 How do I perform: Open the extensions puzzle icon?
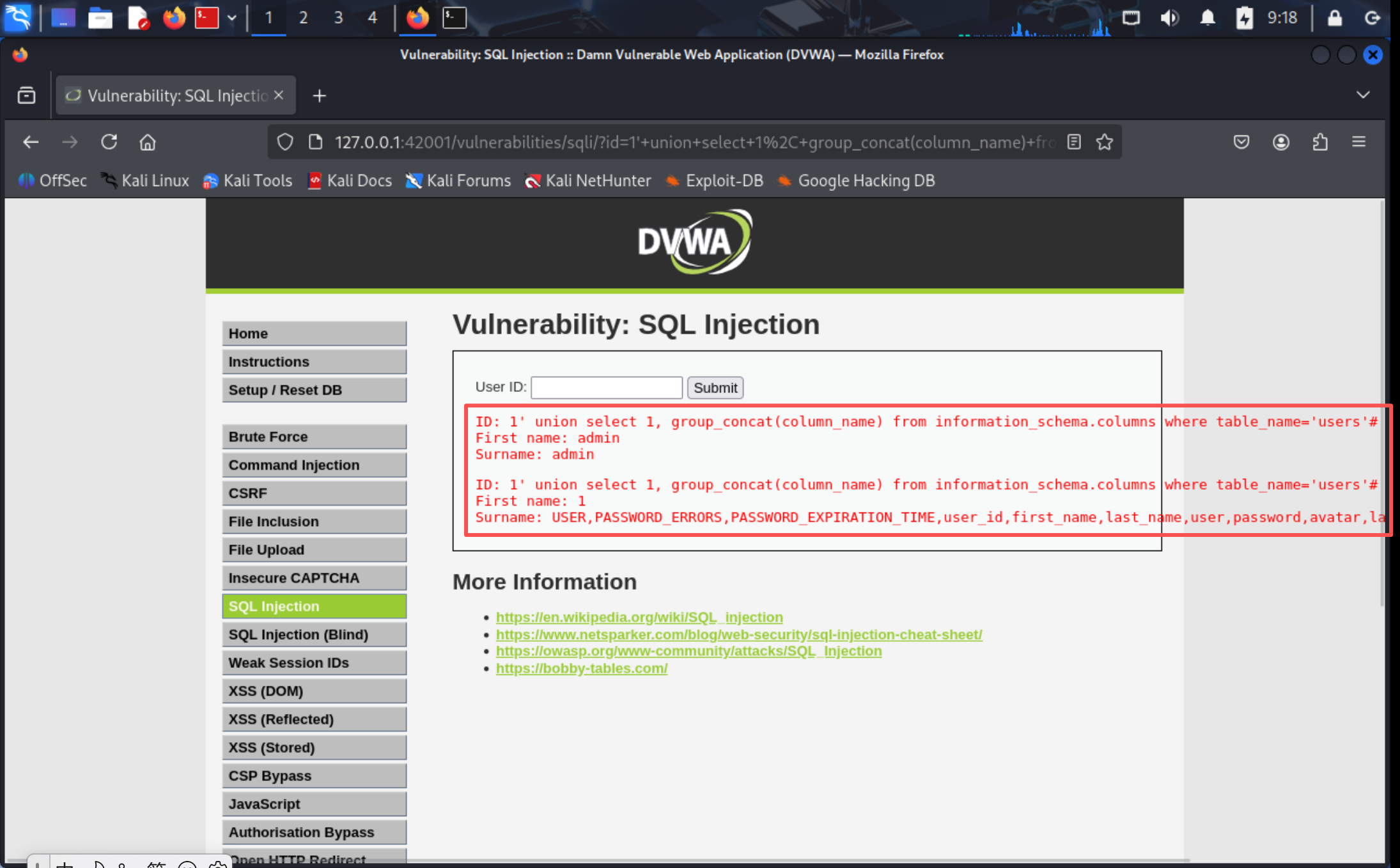click(1320, 142)
